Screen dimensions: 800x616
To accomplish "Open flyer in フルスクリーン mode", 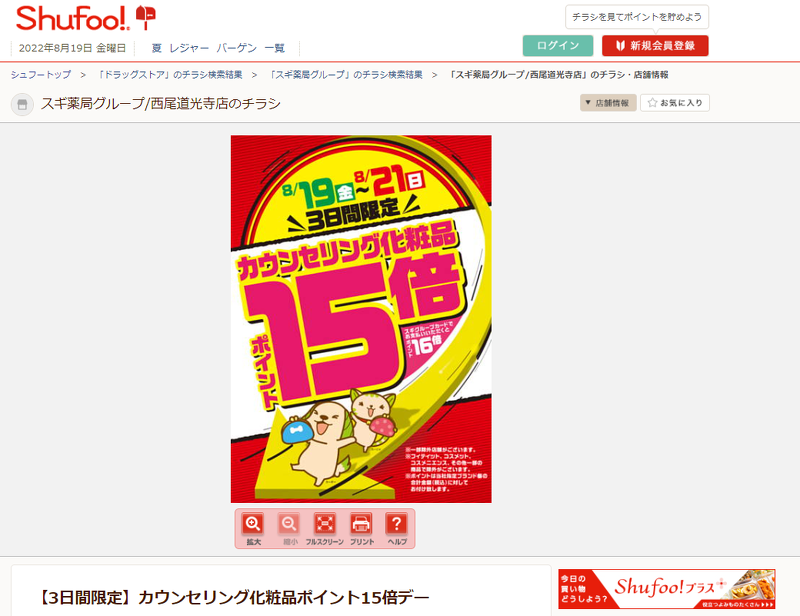I will (324, 529).
